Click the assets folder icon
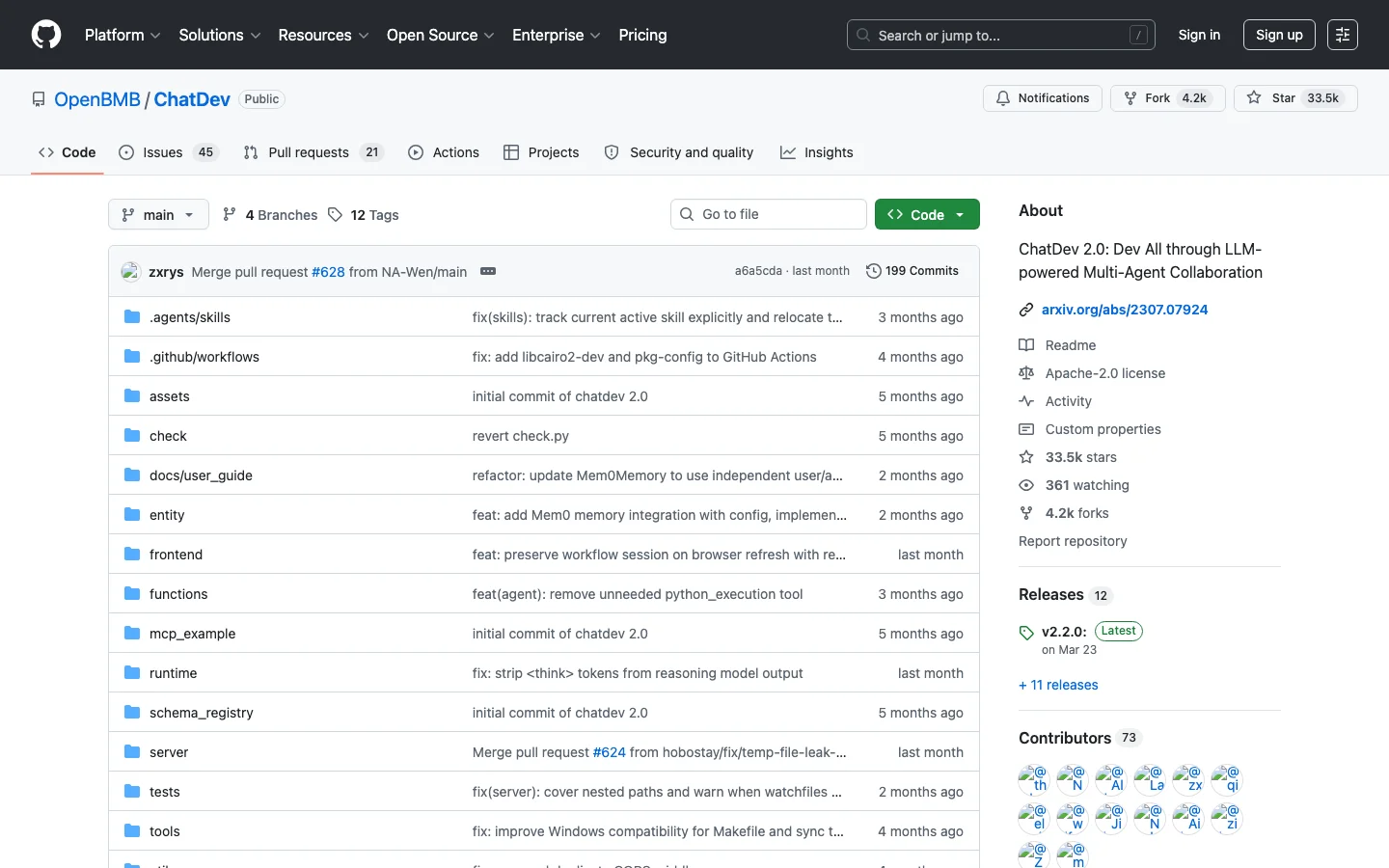Image resolution: width=1389 pixels, height=868 pixels. (x=132, y=396)
